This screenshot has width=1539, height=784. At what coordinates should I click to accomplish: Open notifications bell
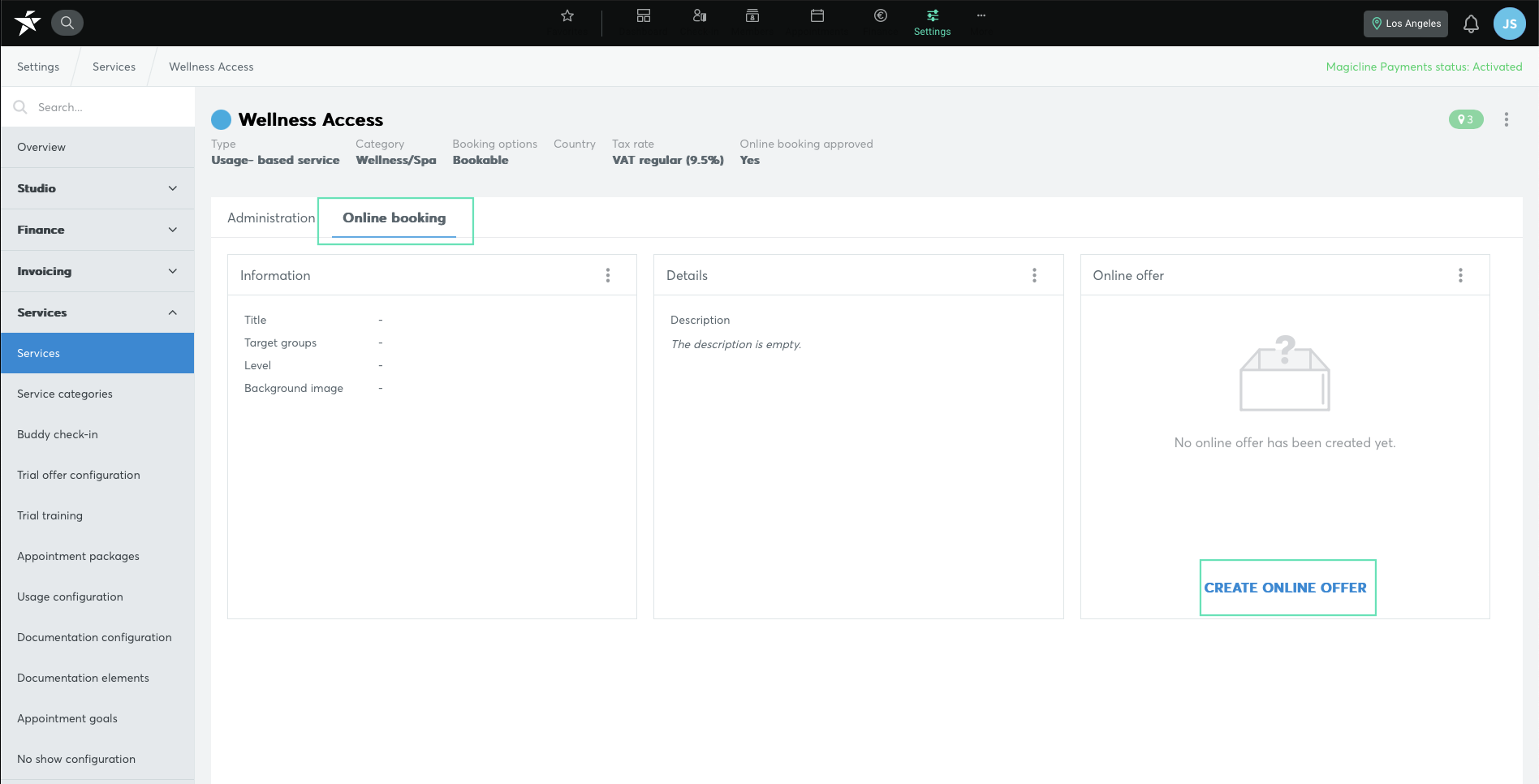[1471, 24]
